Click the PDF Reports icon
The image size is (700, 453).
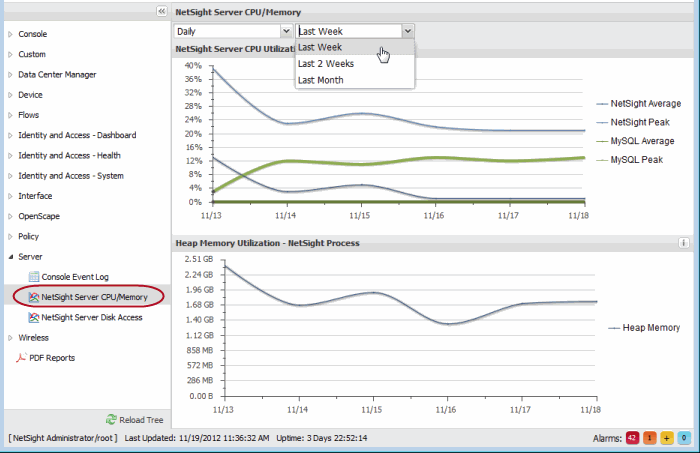(21, 358)
